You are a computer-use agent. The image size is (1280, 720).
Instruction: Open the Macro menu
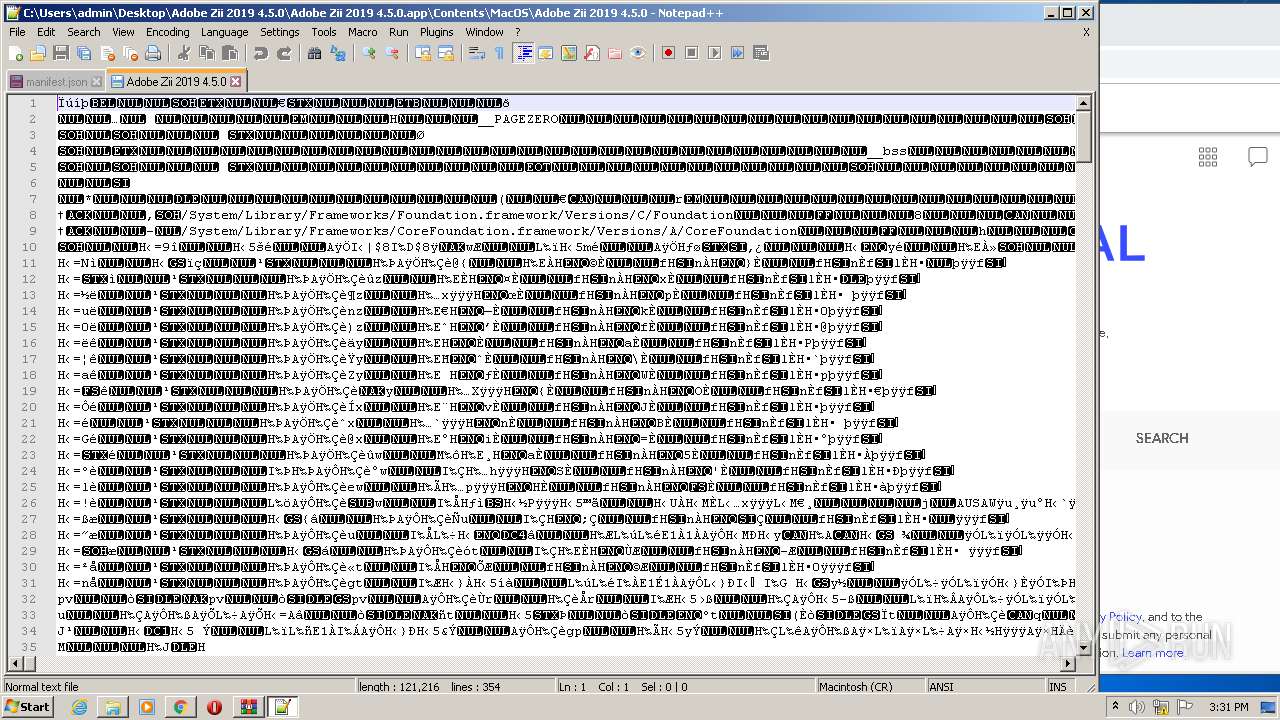[x=363, y=32]
